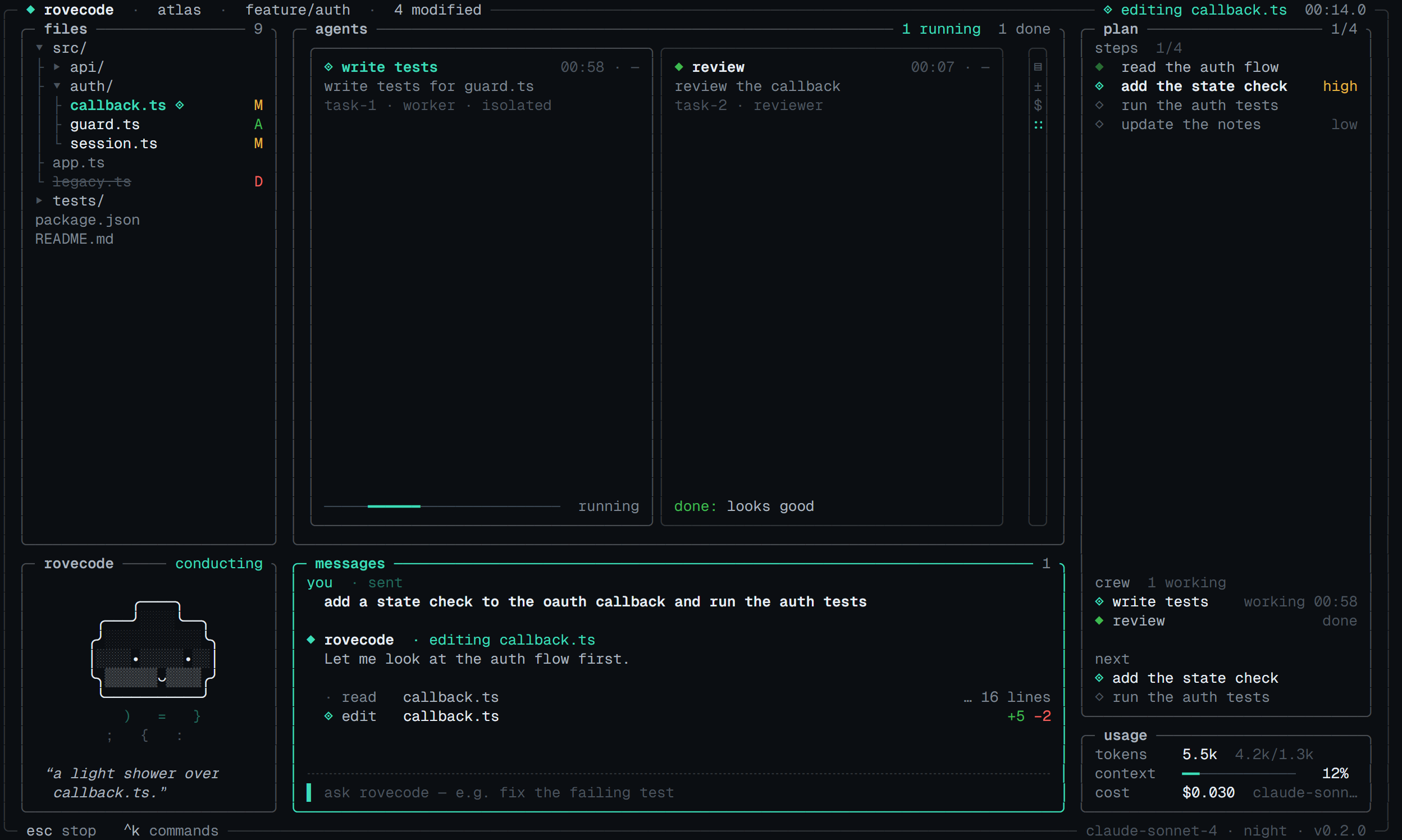Click the rovecode mascot thumbnail
1402x840 pixels.
(153, 649)
